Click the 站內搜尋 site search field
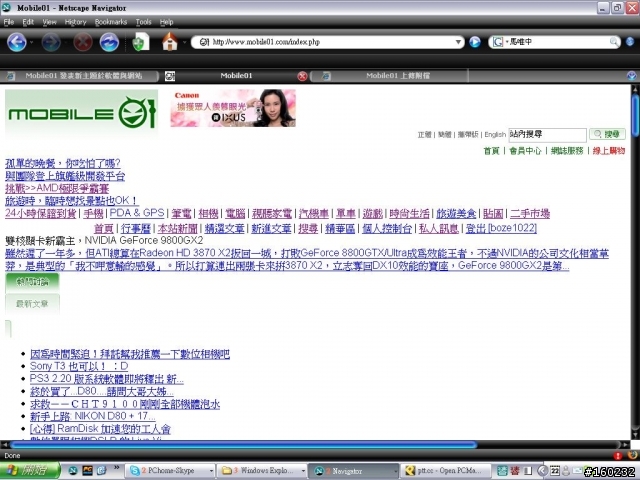This screenshot has height=480, width=640. 547,134
